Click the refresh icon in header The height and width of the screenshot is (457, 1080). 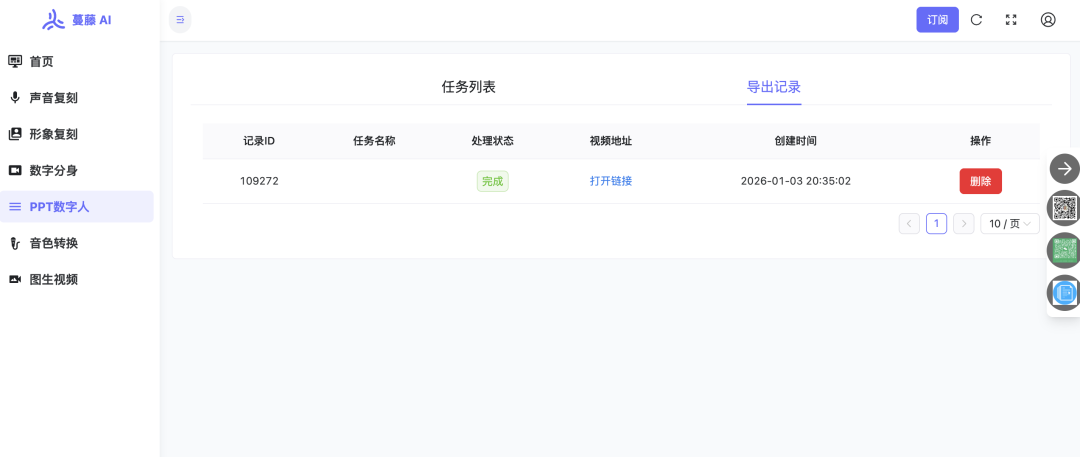[976, 20]
